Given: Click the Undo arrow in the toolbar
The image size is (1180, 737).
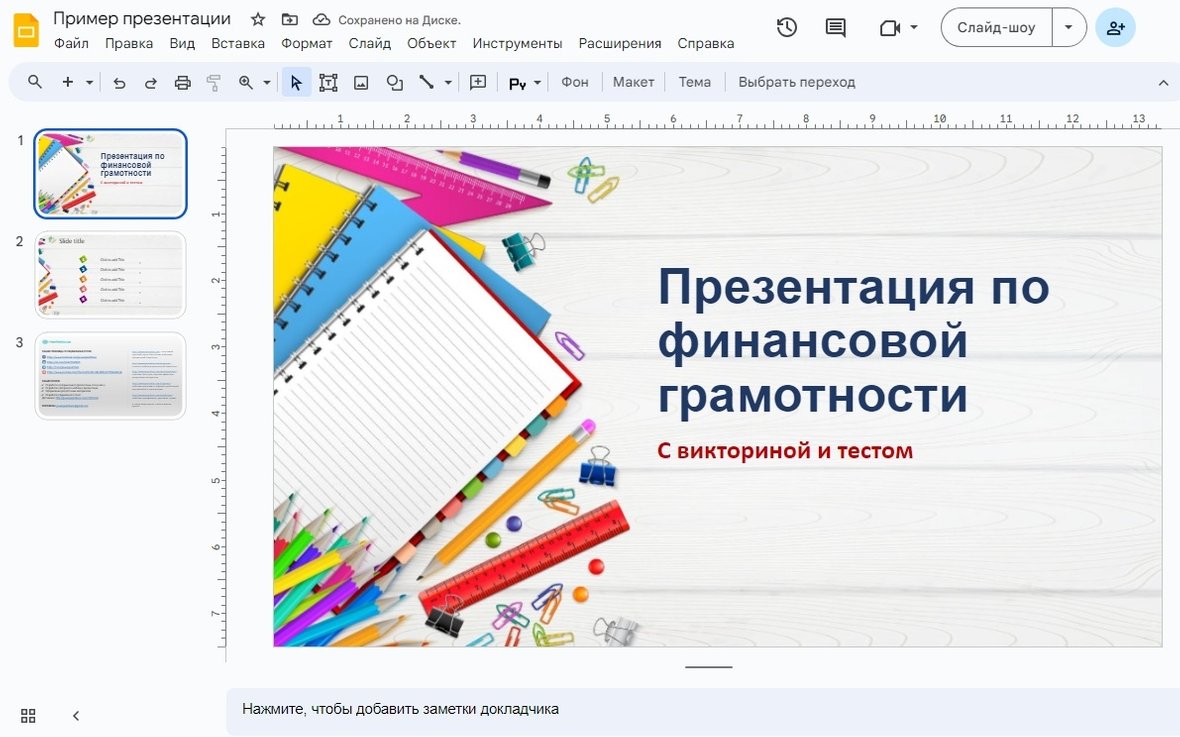Looking at the screenshot, I should pos(120,83).
